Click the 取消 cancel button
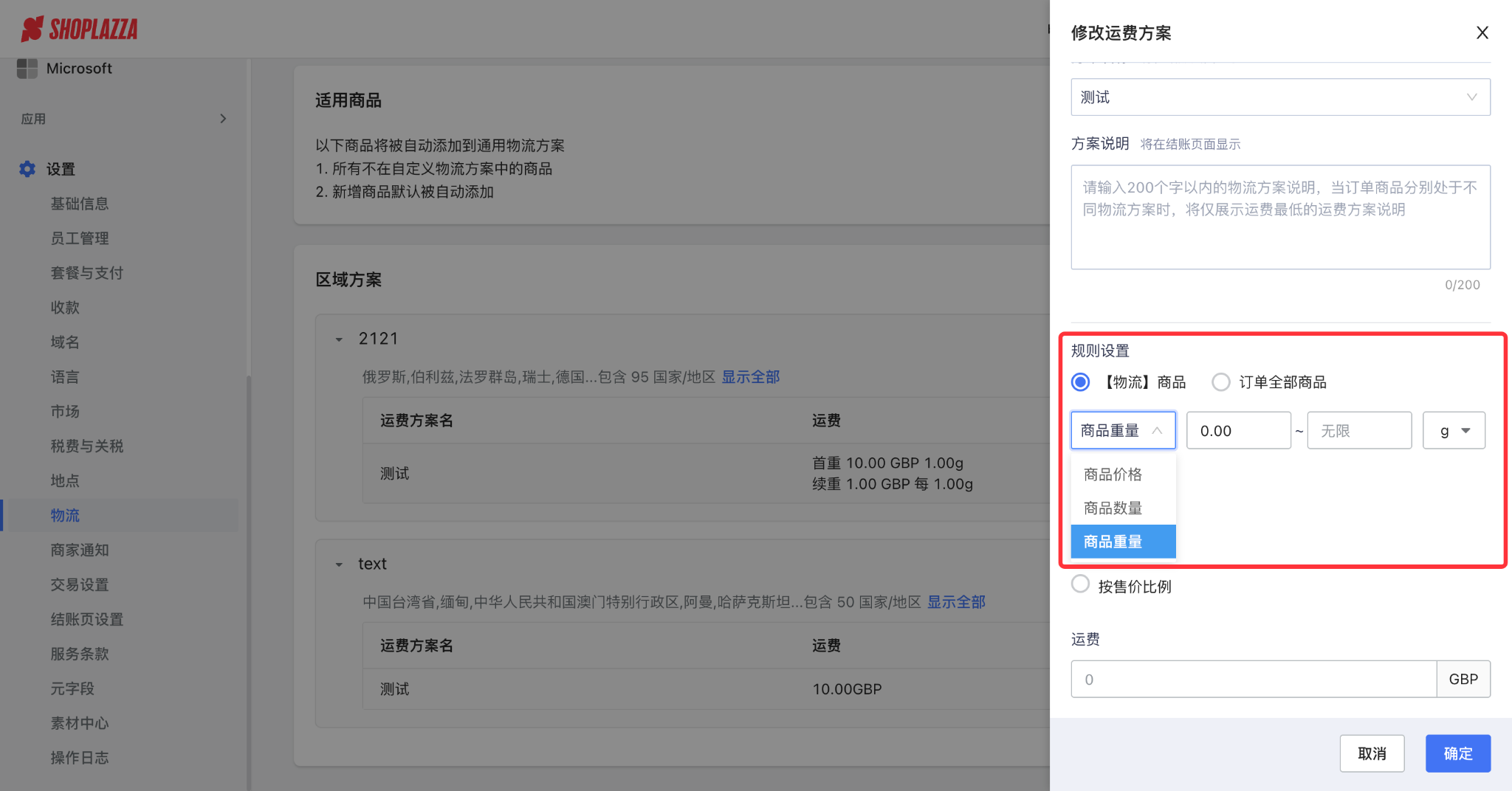 1372,753
